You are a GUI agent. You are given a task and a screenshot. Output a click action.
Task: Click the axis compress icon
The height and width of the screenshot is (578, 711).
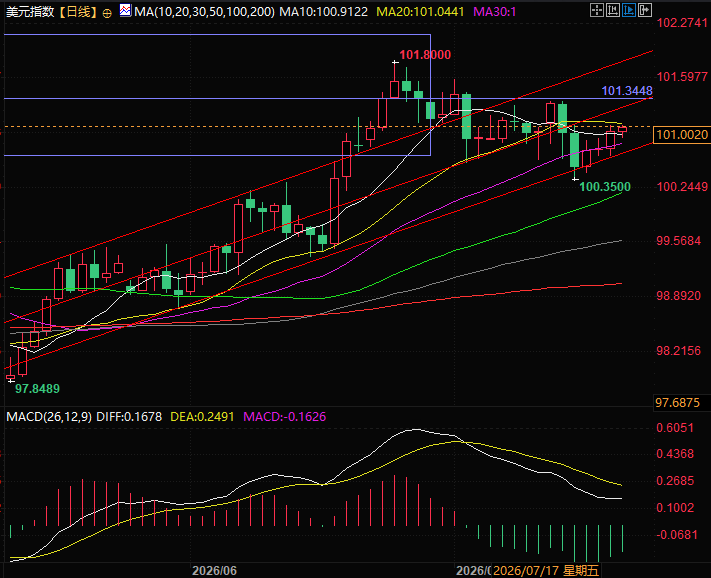click(613, 10)
